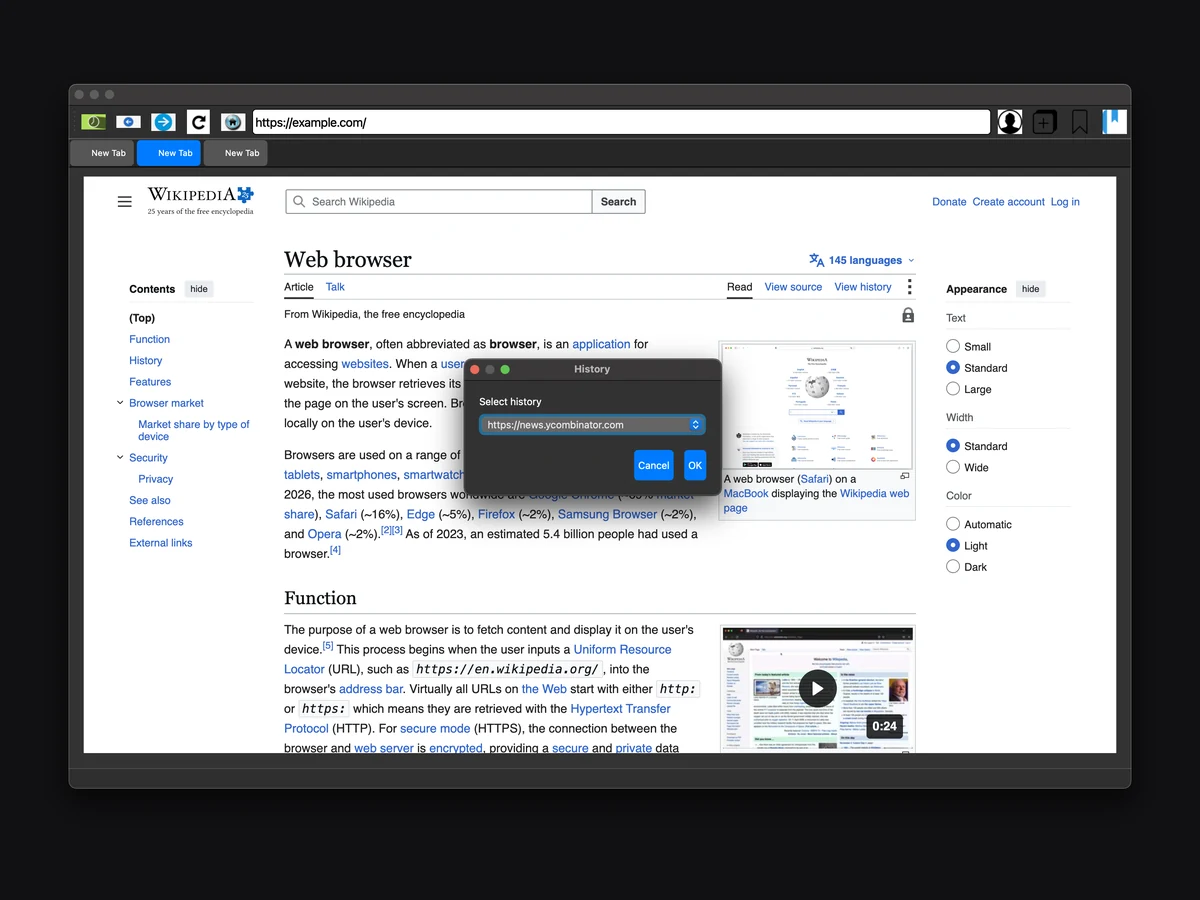The width and height of the screenshot is (1200, 900).
Task: Open the Article tab
Action: [299, 287]
